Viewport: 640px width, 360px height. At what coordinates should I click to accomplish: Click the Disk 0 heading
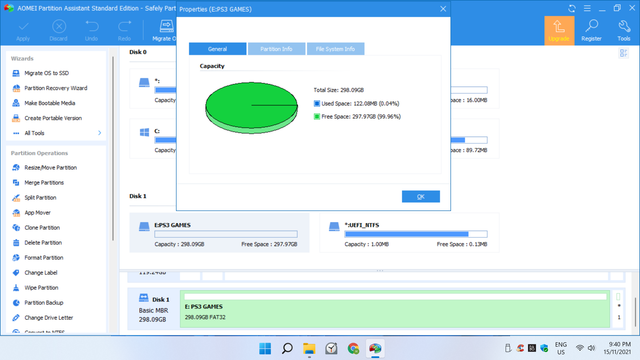click(x=138, y=52)
